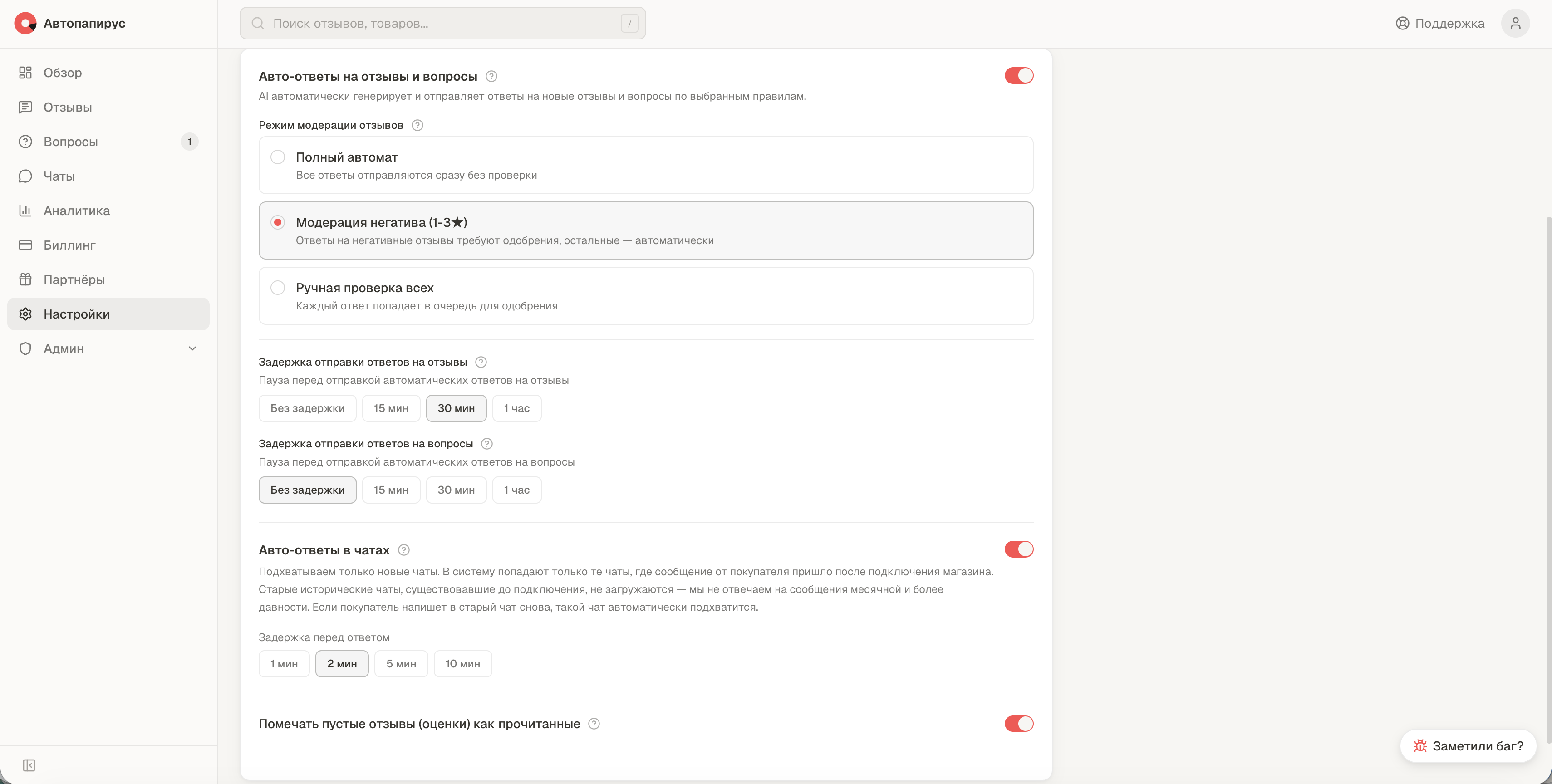
Task: Expand the Админ chevron in sidebar
Action: (193, 348)
